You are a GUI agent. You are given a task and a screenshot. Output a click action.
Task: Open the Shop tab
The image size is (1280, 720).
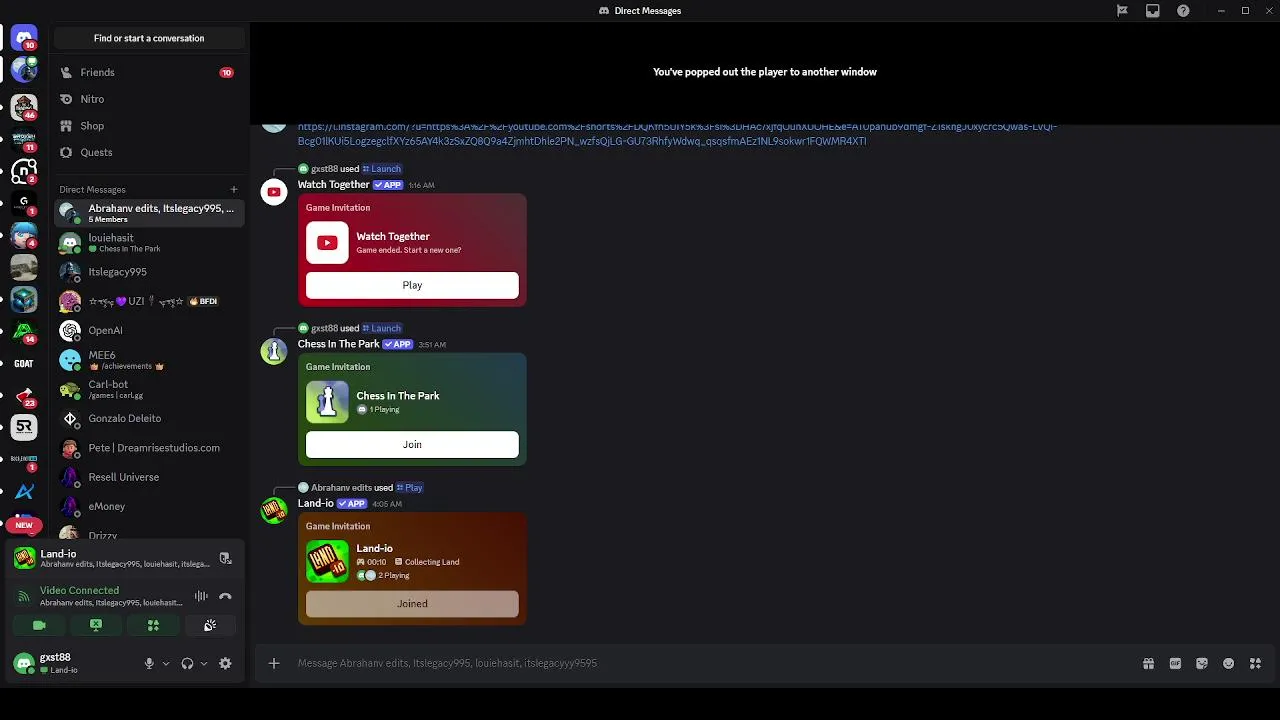click(149, 126)
